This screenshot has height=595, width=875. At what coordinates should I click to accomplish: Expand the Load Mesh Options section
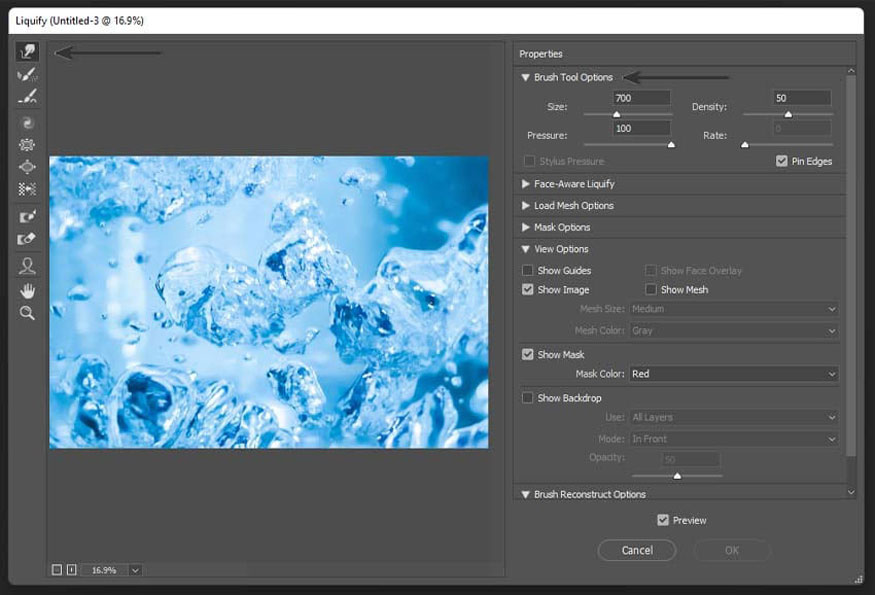[x=526, y=205]
